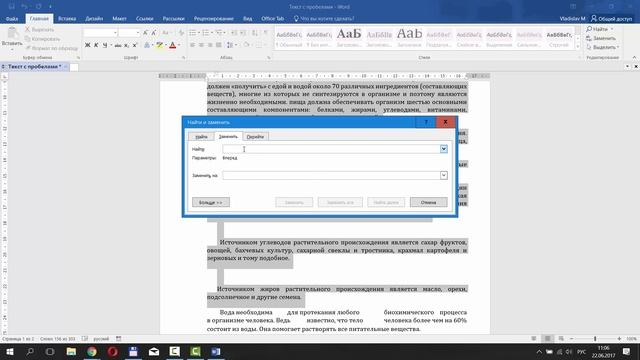
Task: Open the Вид ribbon tab
Action: [247, 19]
